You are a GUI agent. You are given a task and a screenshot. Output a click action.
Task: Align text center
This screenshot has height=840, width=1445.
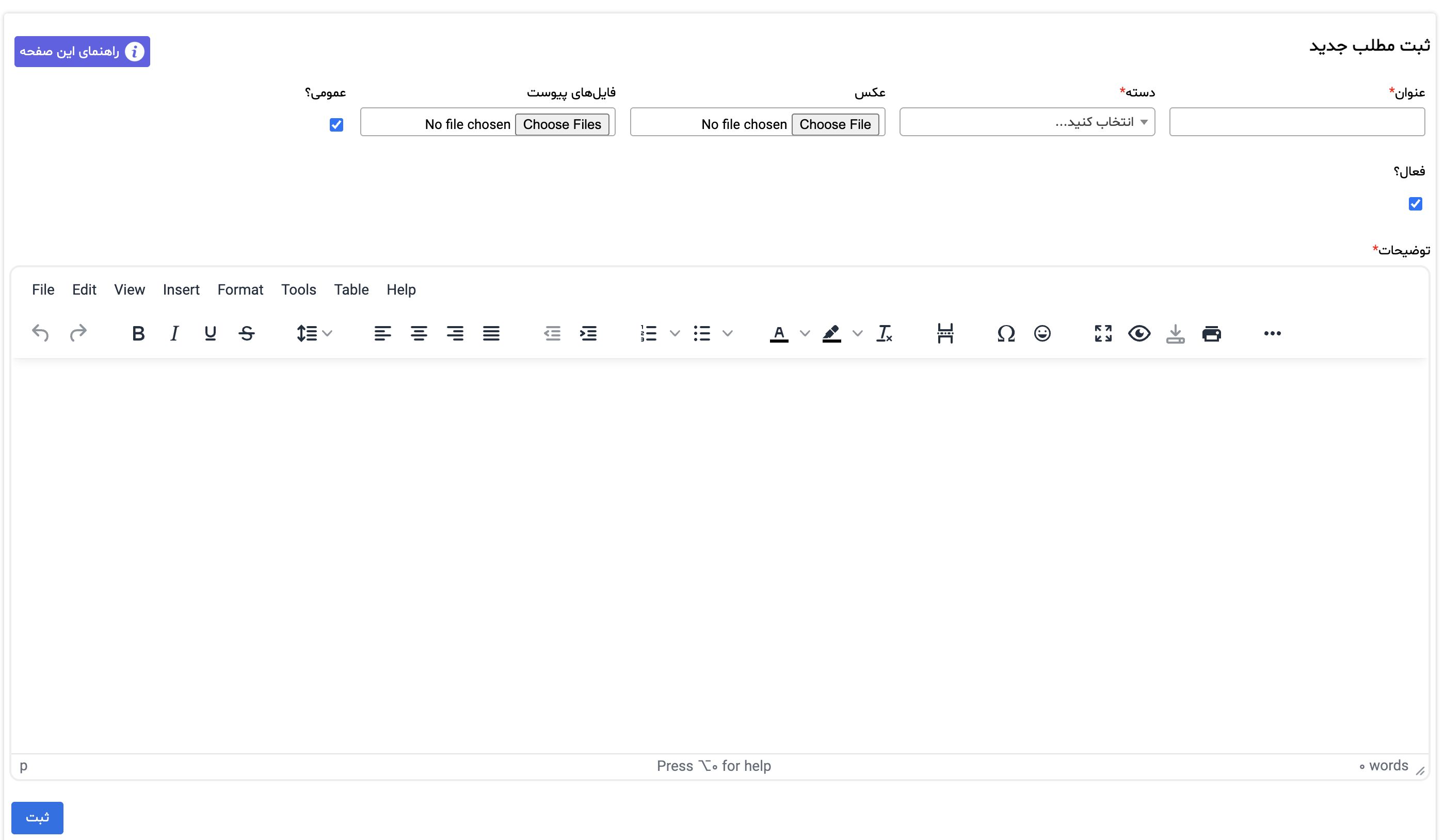419,333
